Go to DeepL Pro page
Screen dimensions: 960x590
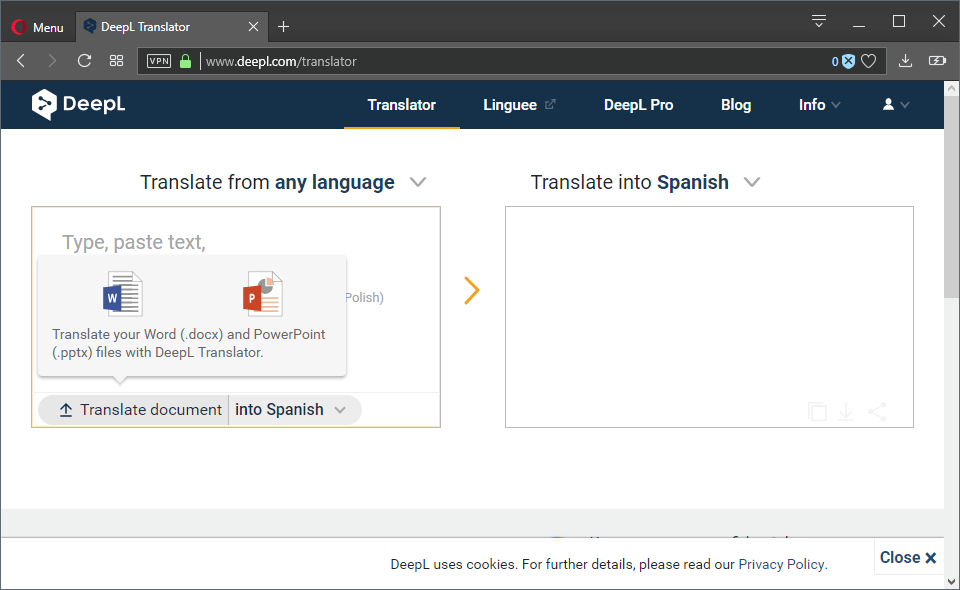639,105
